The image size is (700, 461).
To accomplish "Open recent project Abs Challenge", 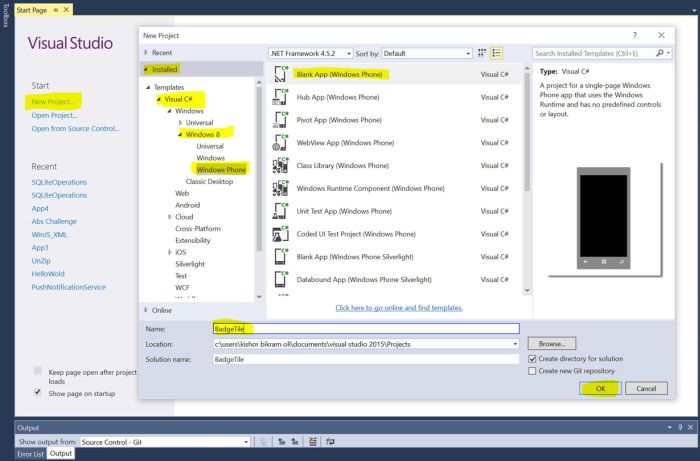I will (54, 221).
